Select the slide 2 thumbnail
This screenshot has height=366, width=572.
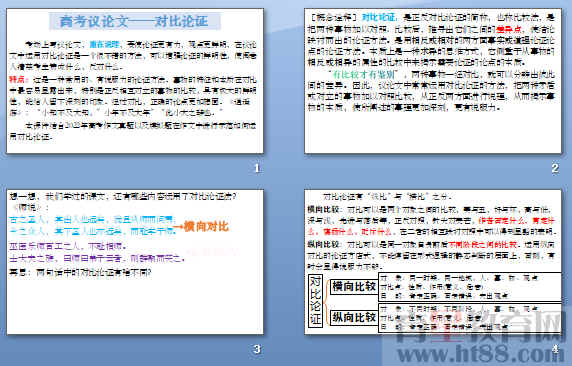433,81
